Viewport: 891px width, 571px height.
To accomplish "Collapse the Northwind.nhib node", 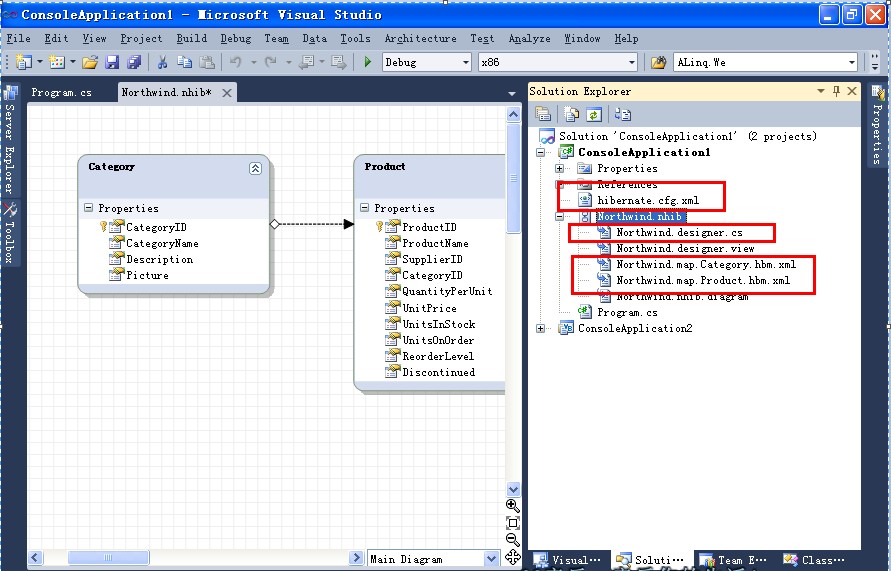I will point(560,216).
